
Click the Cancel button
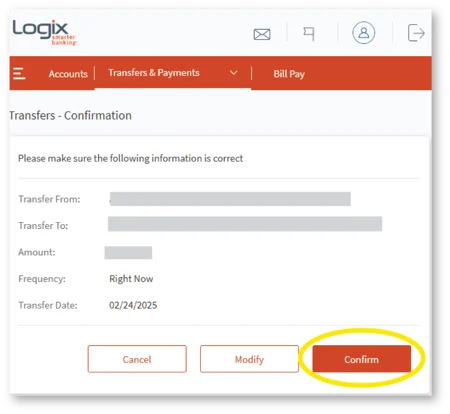pyautogui.click(x=137, y=359)
